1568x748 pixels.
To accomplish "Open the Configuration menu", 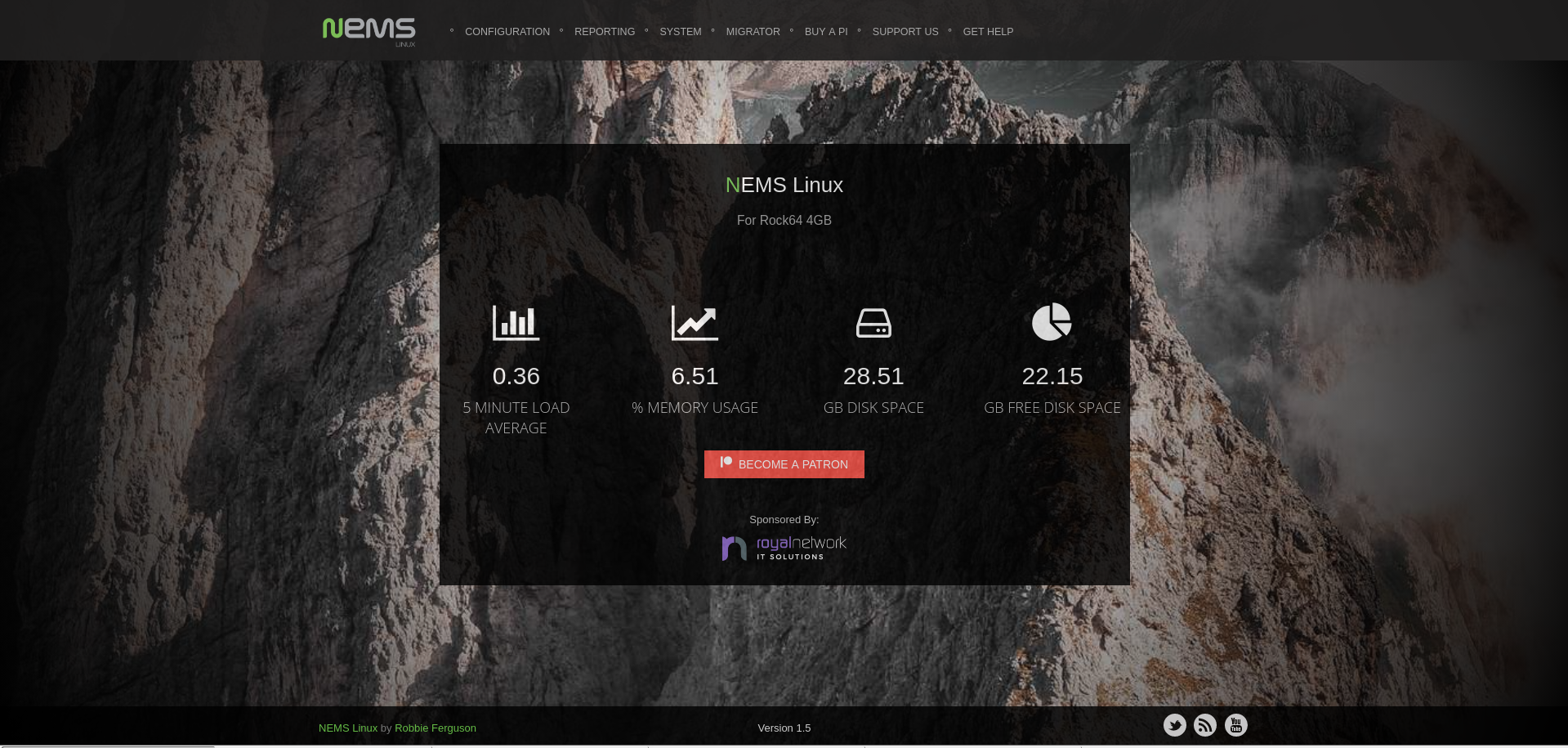I will point(507,32).
